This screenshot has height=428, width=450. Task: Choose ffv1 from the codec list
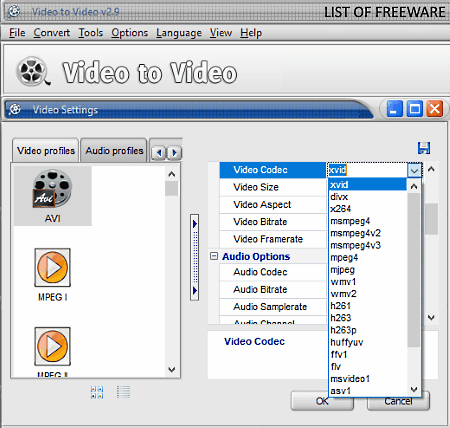[367, 354]
